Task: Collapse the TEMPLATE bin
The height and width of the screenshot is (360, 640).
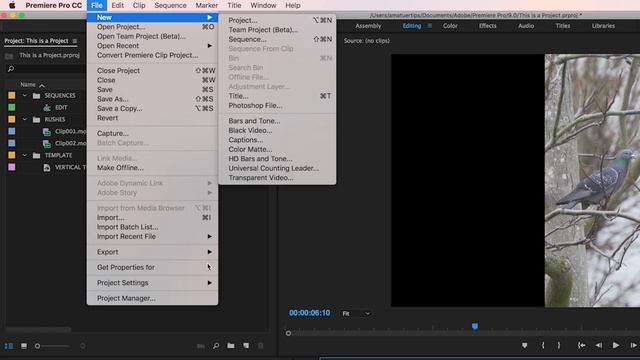Action: (x=24, y=156)
